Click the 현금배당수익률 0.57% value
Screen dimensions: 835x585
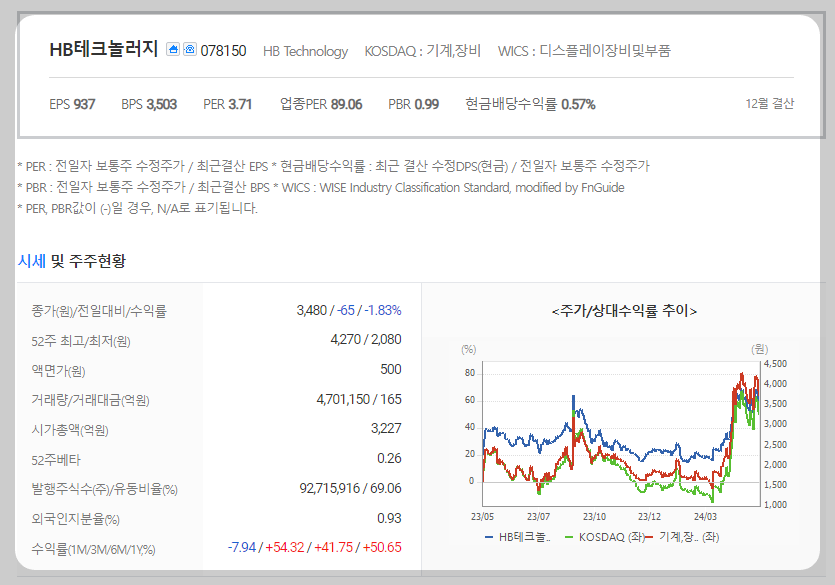530,104
